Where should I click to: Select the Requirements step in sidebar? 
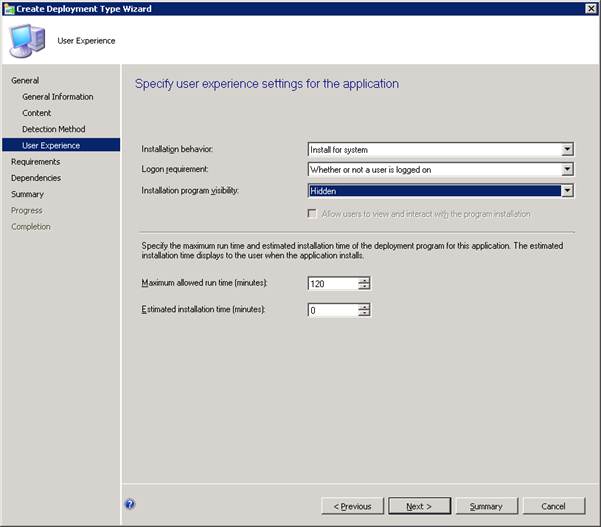click(x=35, y=162)
